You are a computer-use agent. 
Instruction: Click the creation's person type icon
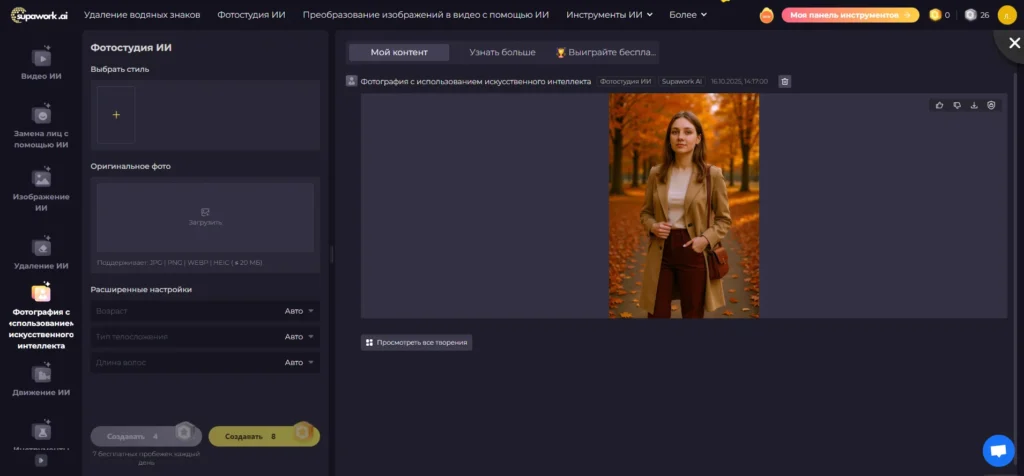[351, 82]
